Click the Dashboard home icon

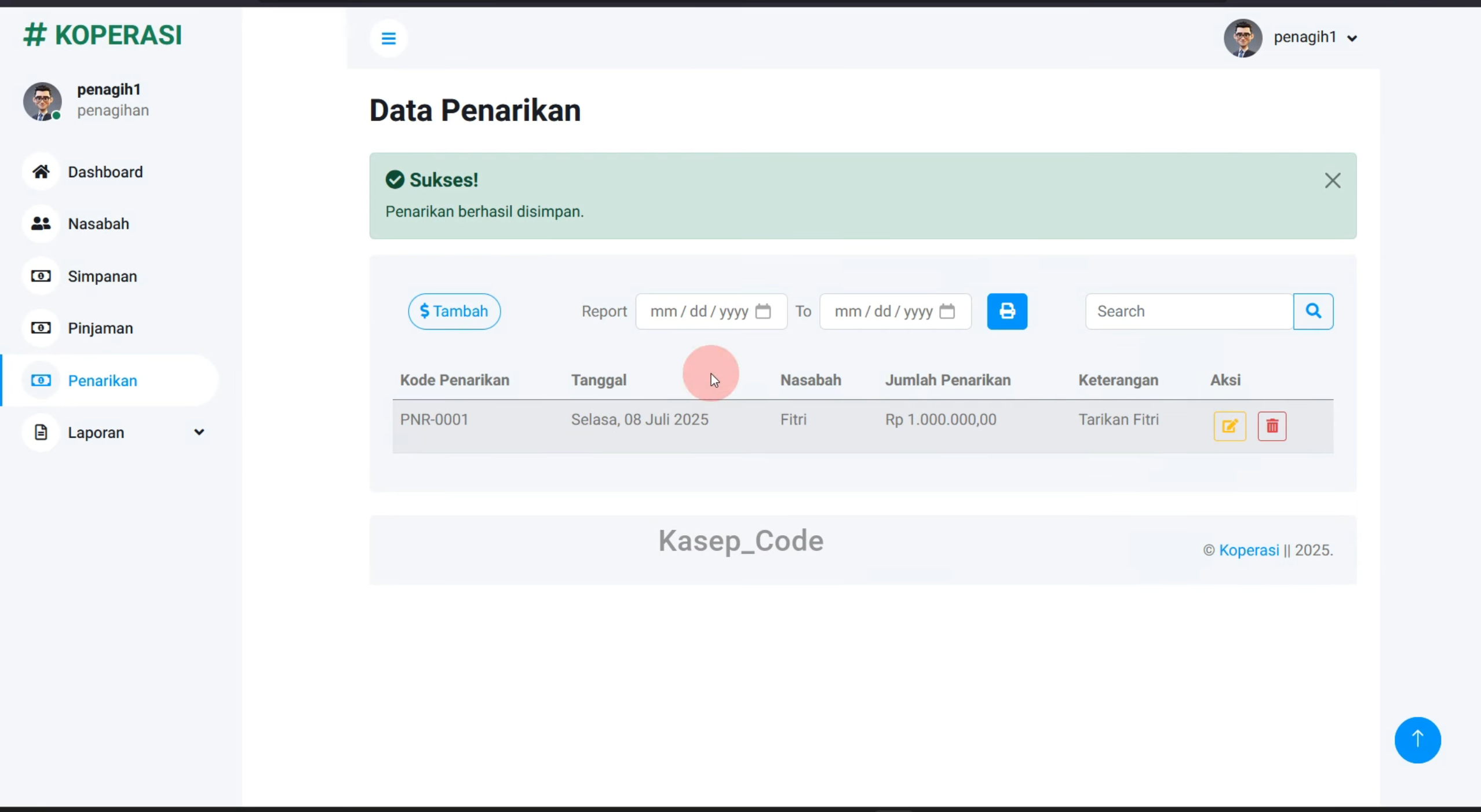[x=41, y=171]
